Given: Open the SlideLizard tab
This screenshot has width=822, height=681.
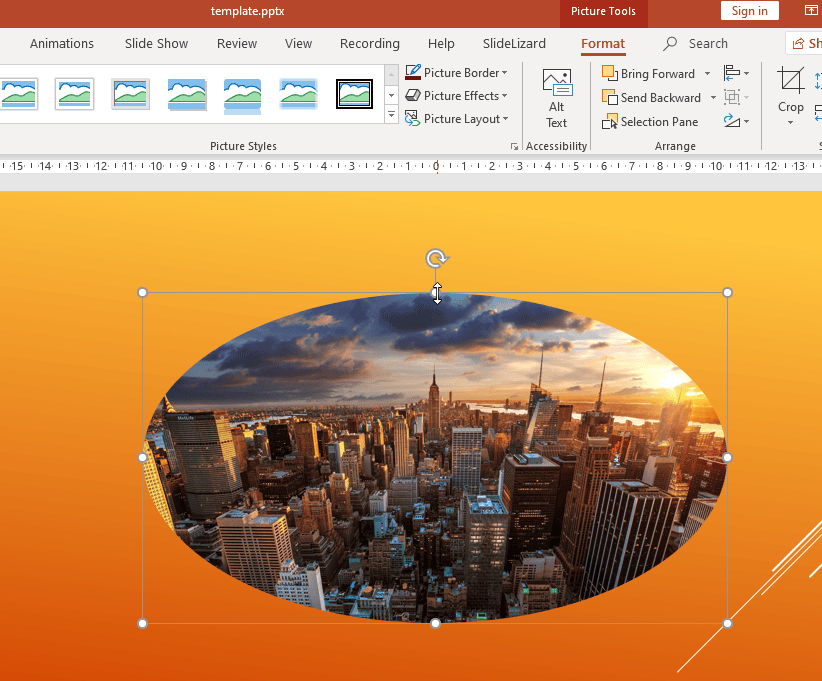Looking at the screenshot, I should (x=514, y=44).
